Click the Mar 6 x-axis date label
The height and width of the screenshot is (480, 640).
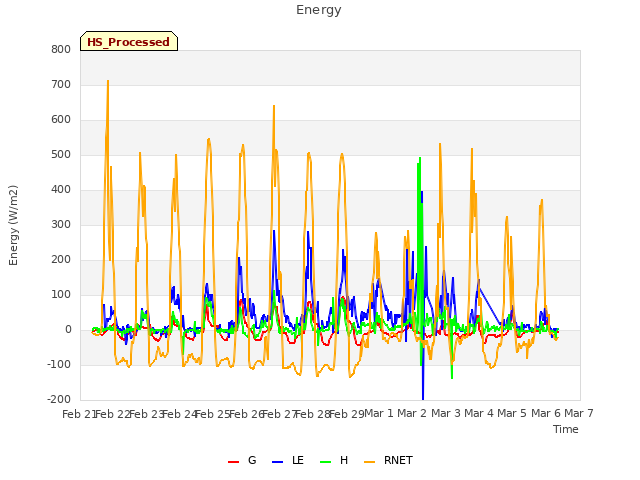tap(546, 413)
